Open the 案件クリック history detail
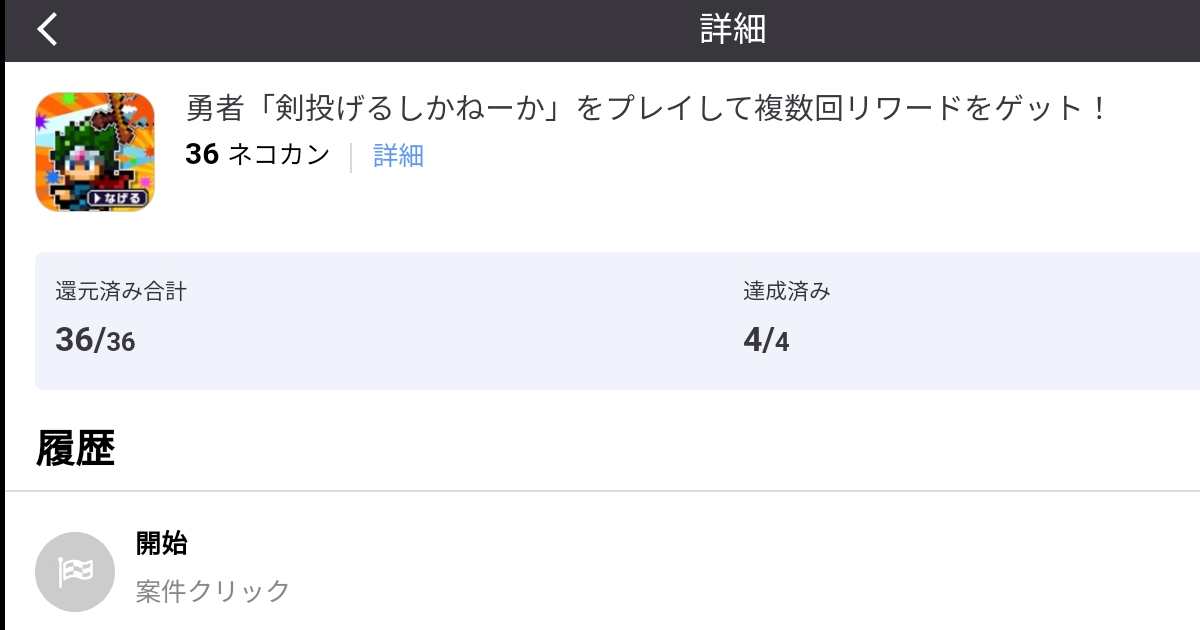 point(211,590)
